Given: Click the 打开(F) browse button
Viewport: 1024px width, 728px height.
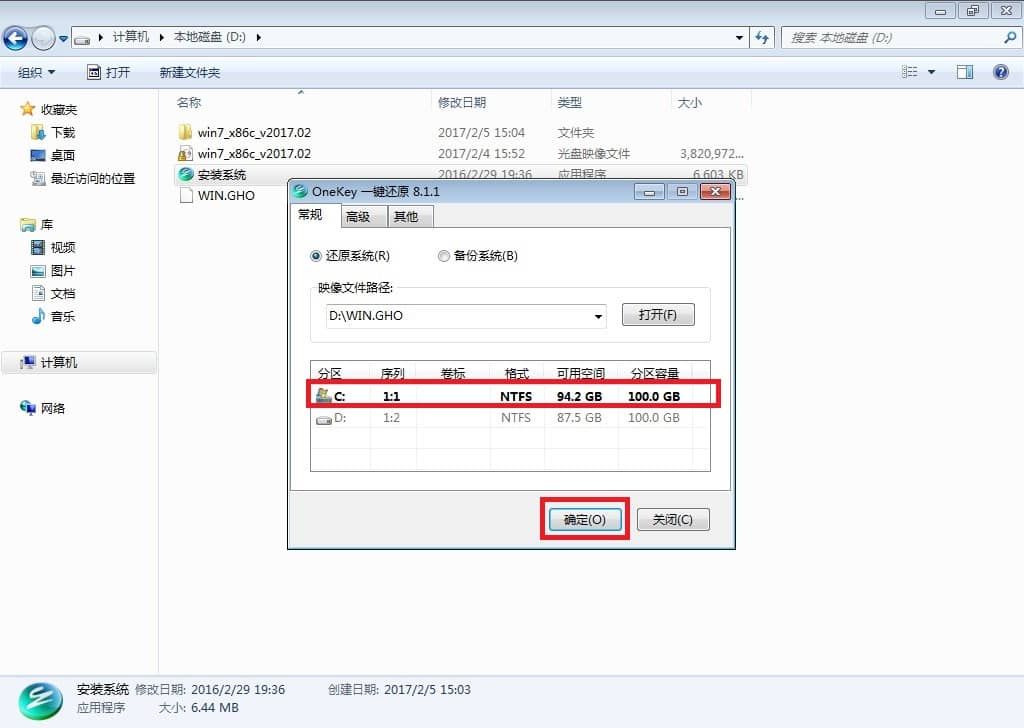Looking at the screenshot, I should (x=657, y=315).
